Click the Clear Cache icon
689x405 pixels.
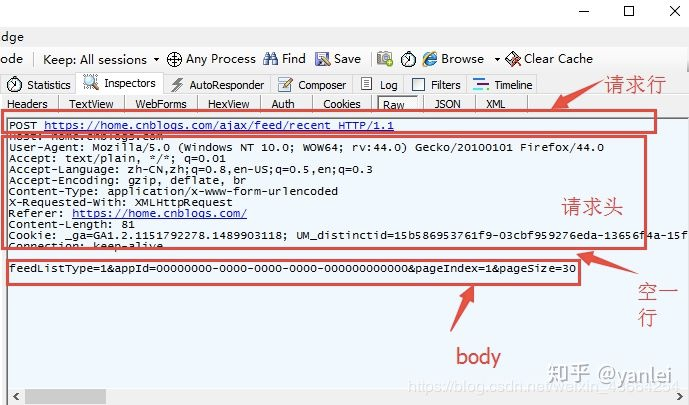pyautogui.click(x=513, y=59)
